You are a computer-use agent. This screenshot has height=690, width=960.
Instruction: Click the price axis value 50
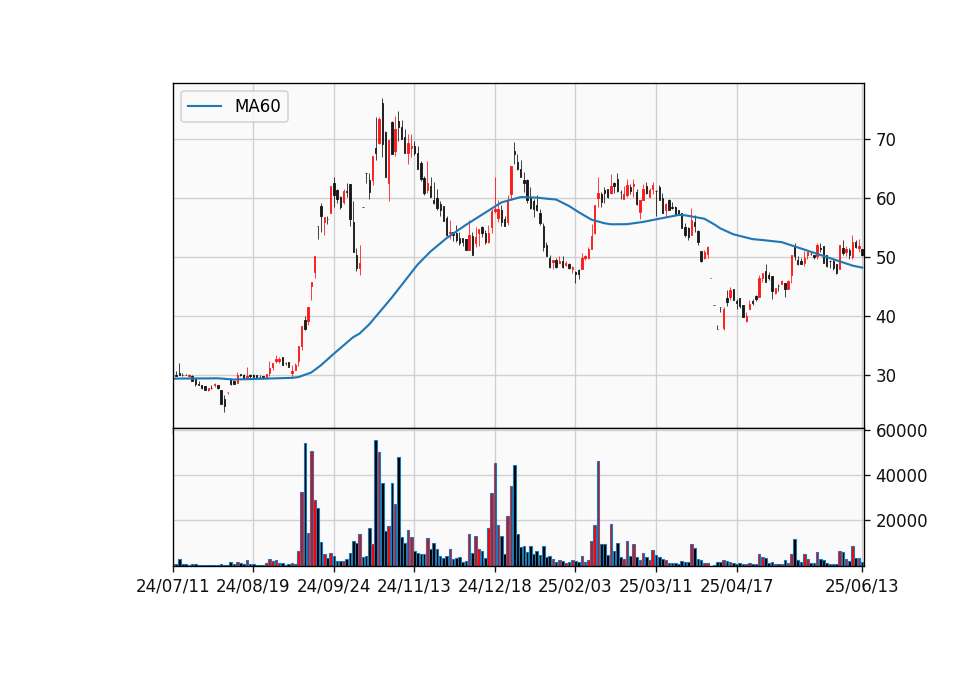click(x=886, y=258)
